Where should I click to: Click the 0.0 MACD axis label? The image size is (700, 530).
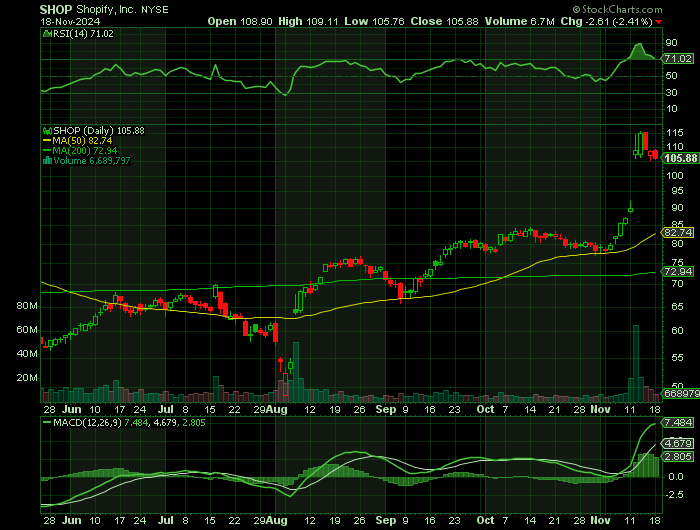pos(675,477)
